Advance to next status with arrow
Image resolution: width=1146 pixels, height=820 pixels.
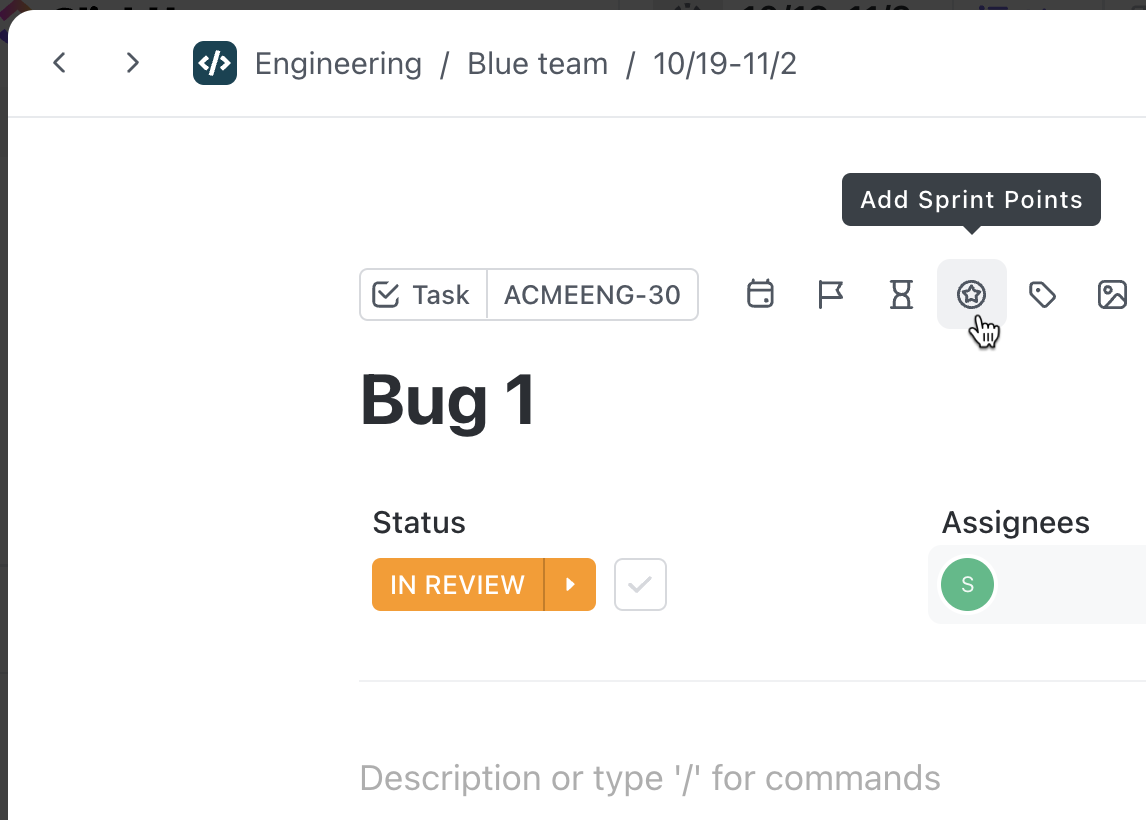point(571,584)
